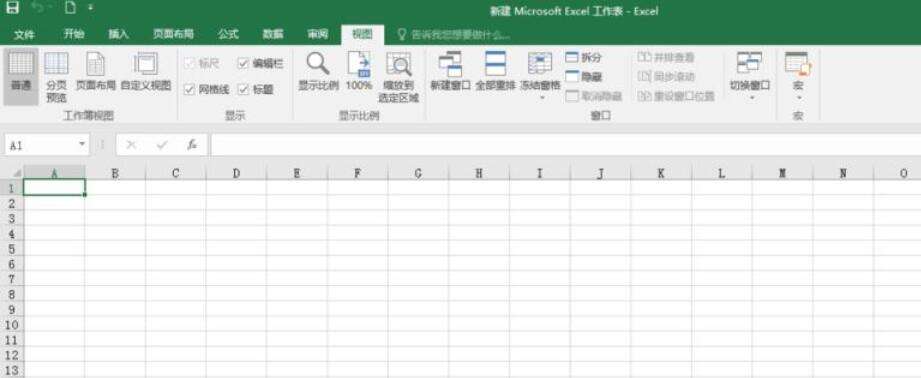Screen dimensions: 921x378
Task: Switch to 分页预览 page break preview
Action: point(56,76)
